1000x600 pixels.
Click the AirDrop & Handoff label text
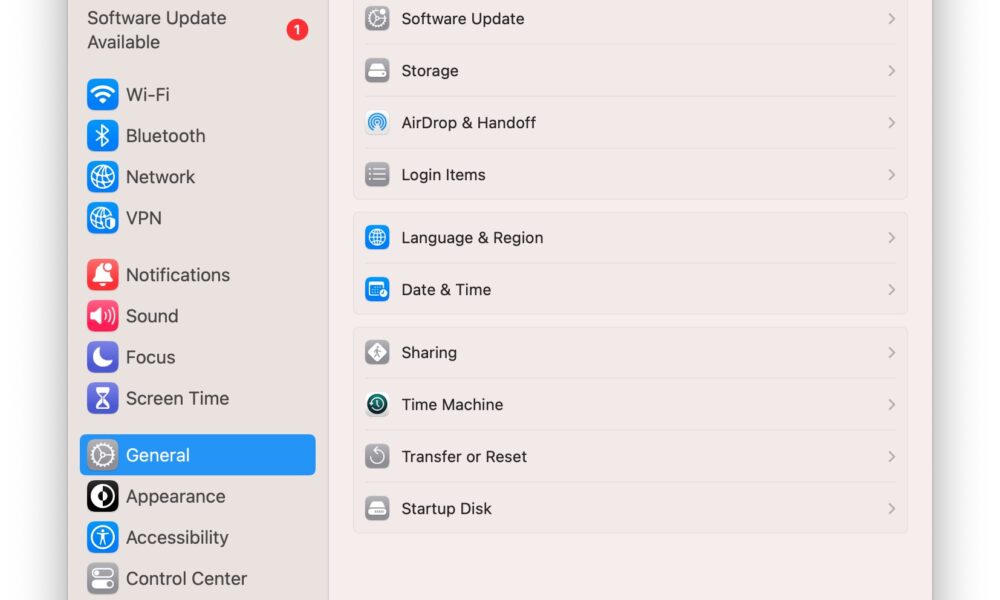[468, 122]
